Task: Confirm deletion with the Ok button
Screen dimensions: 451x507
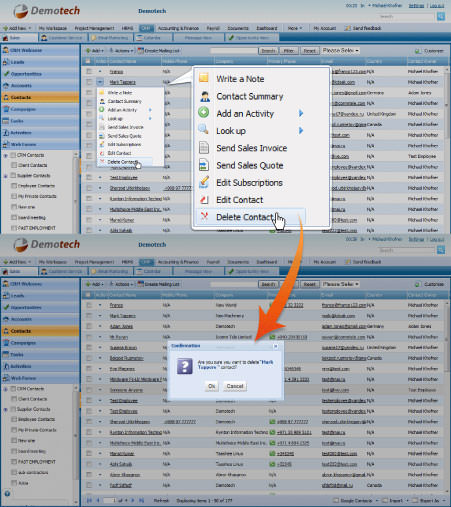Action: (212, 386)
